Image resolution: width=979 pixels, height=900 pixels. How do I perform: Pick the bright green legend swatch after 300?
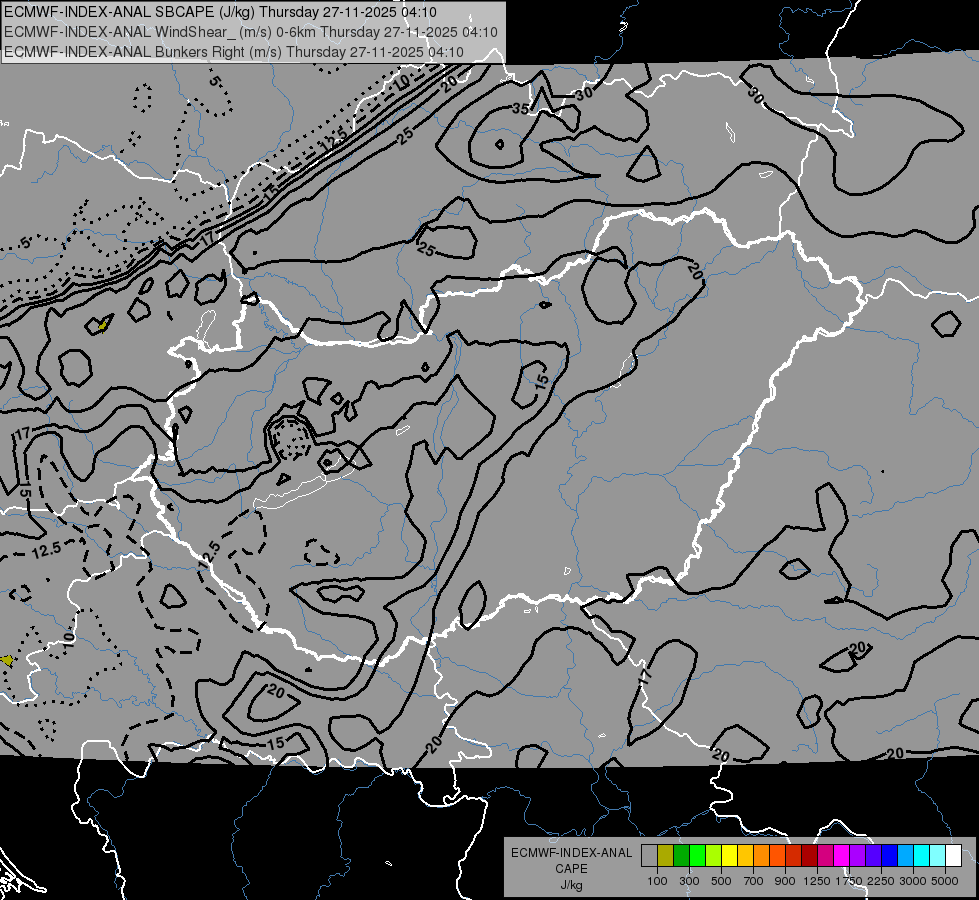click(697, 855)
